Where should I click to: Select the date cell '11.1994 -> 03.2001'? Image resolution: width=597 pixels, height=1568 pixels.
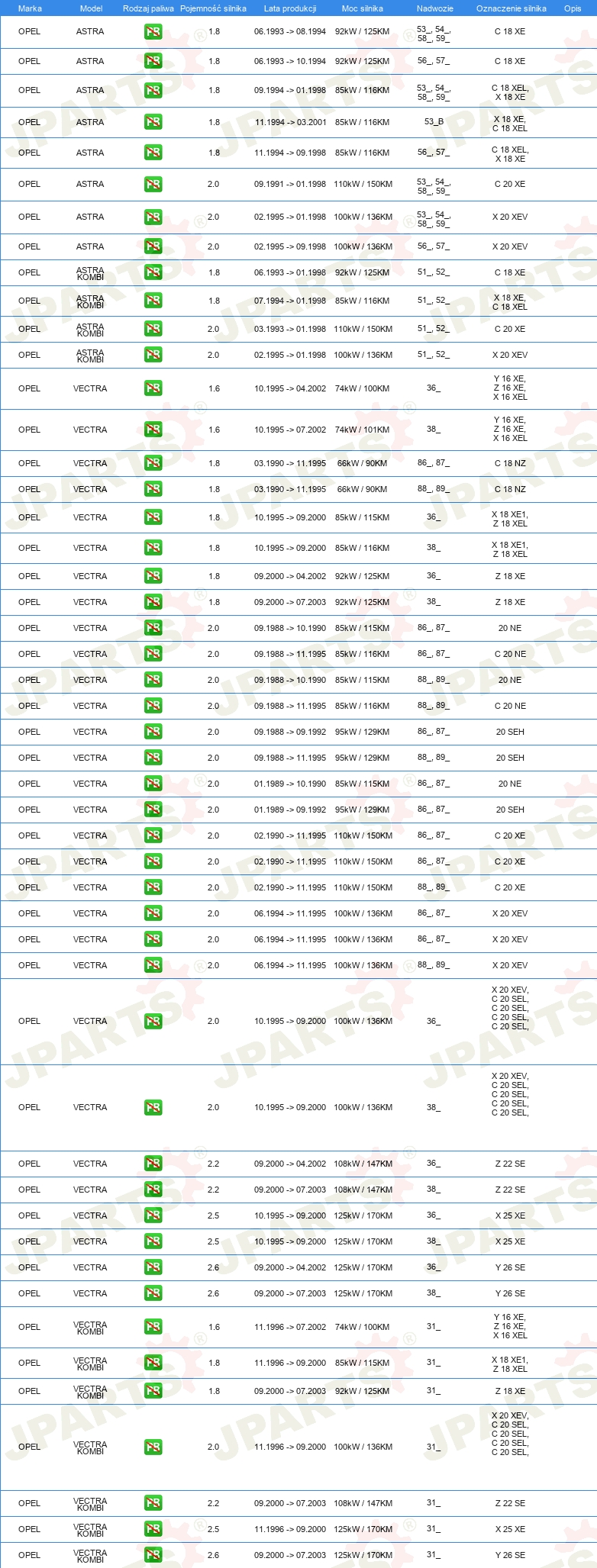290,122
